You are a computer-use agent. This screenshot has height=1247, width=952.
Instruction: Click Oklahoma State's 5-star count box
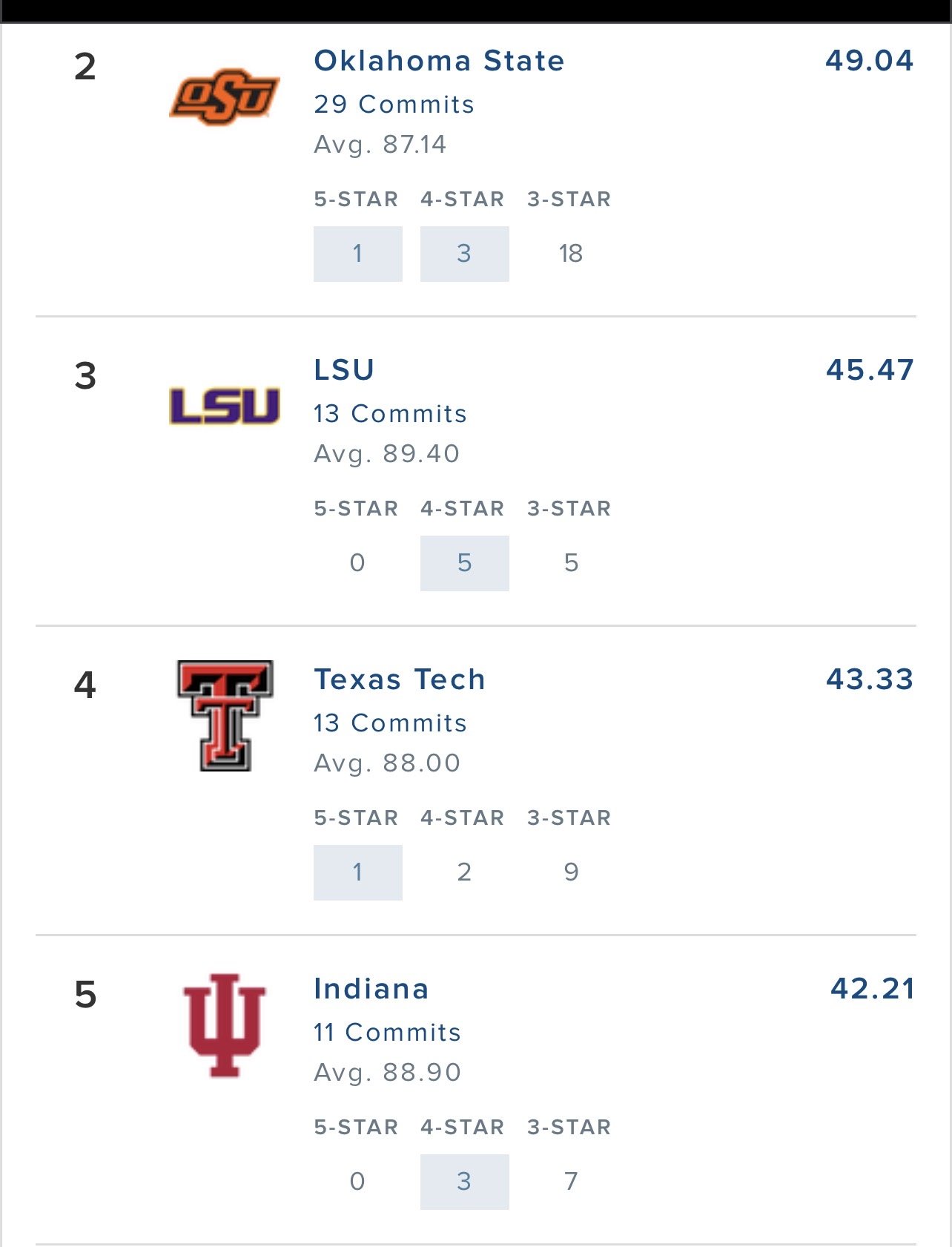tap(357, 254)
